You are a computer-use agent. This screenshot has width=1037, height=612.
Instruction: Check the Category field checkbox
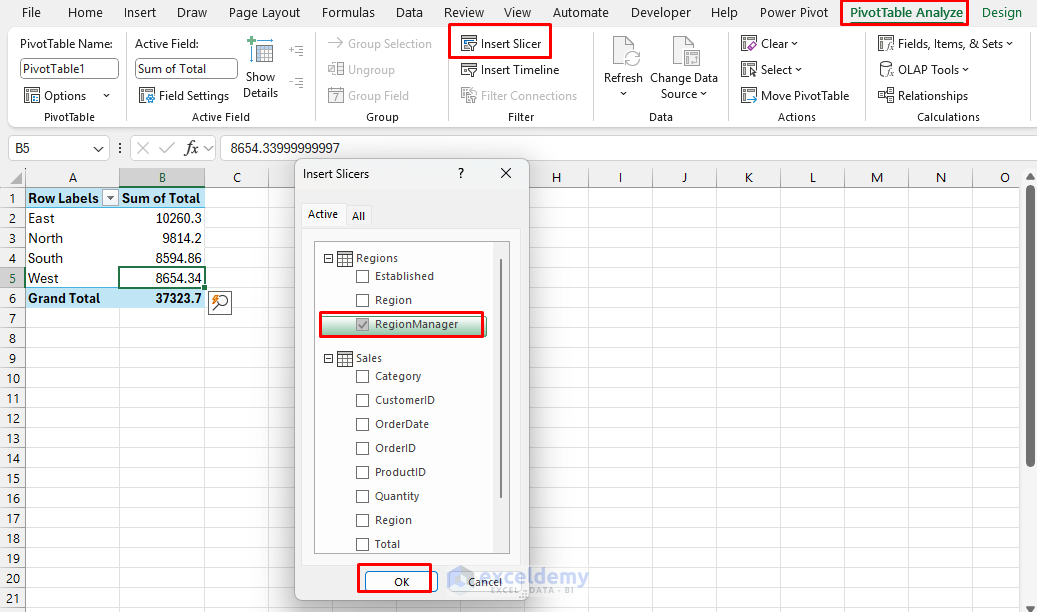tap(362, 376)
